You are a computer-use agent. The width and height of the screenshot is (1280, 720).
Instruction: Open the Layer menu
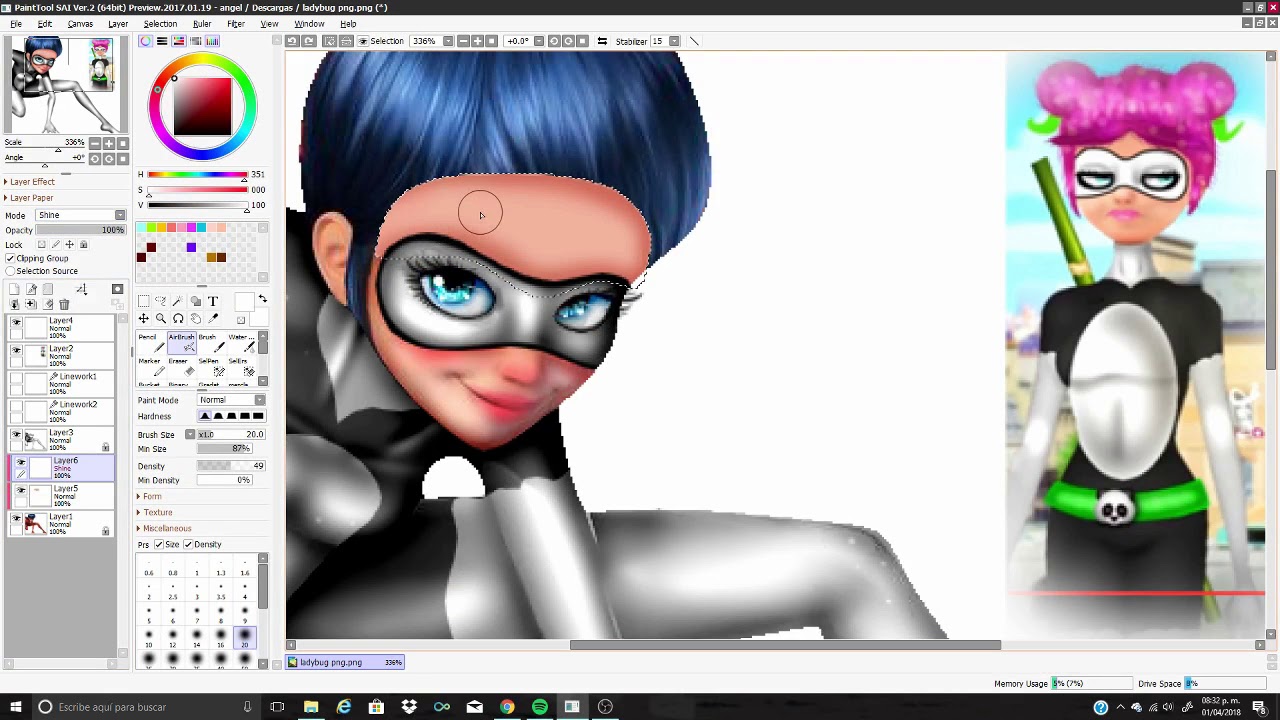pos(118,24)
